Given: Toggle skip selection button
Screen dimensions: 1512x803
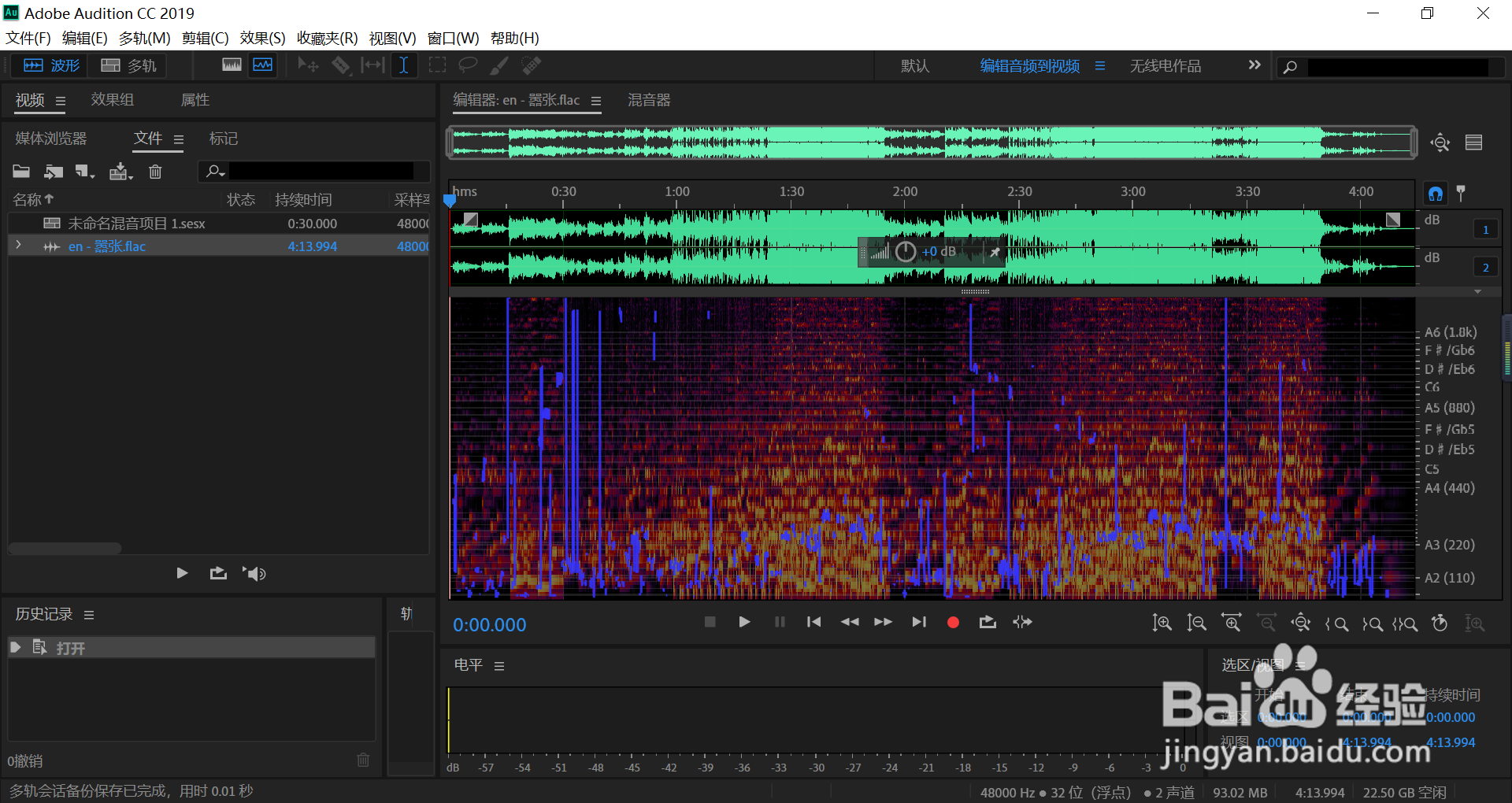Looking at the screenshot, I should click(1023, 622).
